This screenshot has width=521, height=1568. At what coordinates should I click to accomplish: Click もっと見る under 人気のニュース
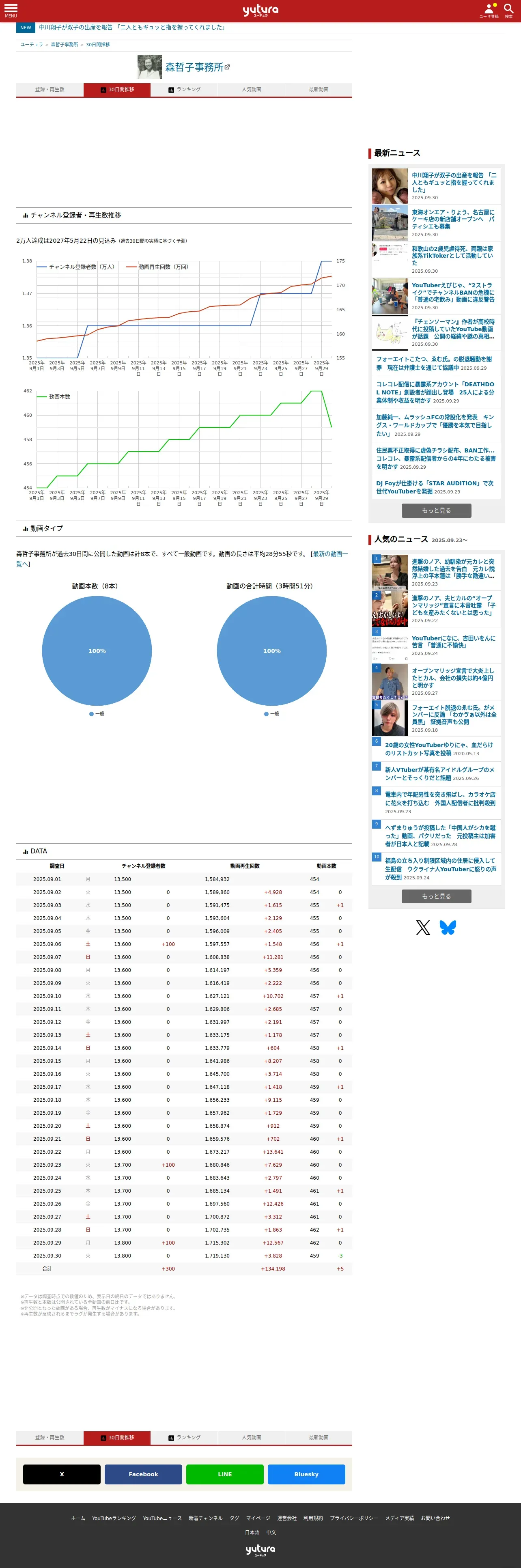click(x=437, y=896)
